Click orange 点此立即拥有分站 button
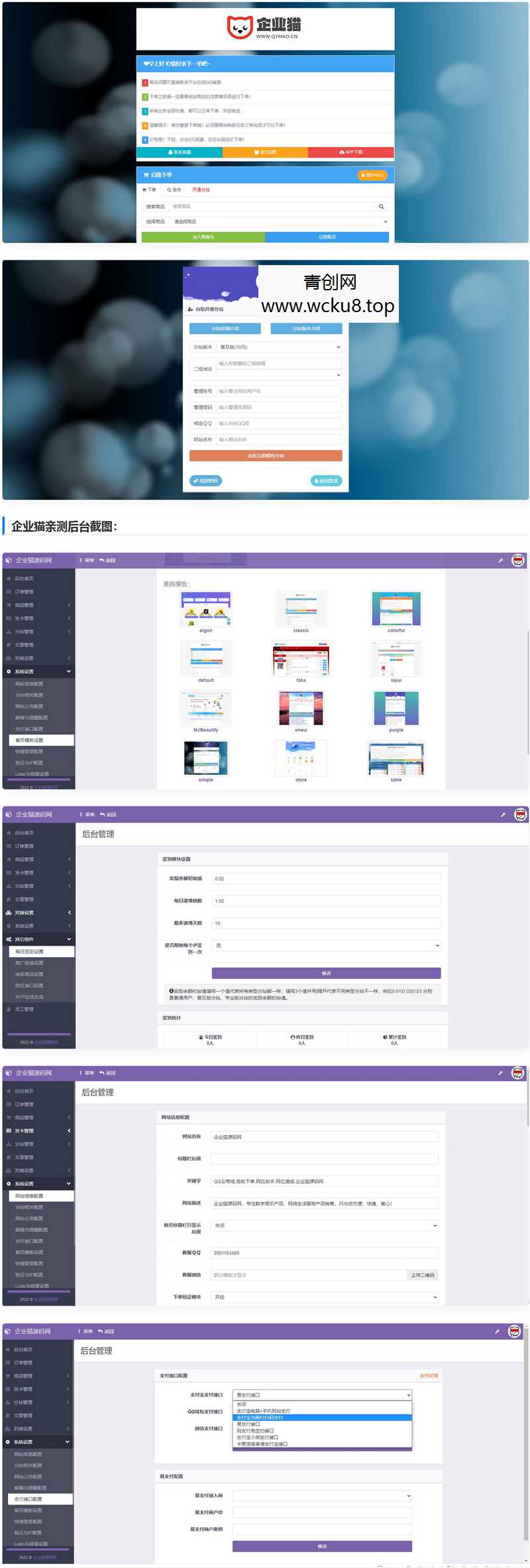 point(266,456)
